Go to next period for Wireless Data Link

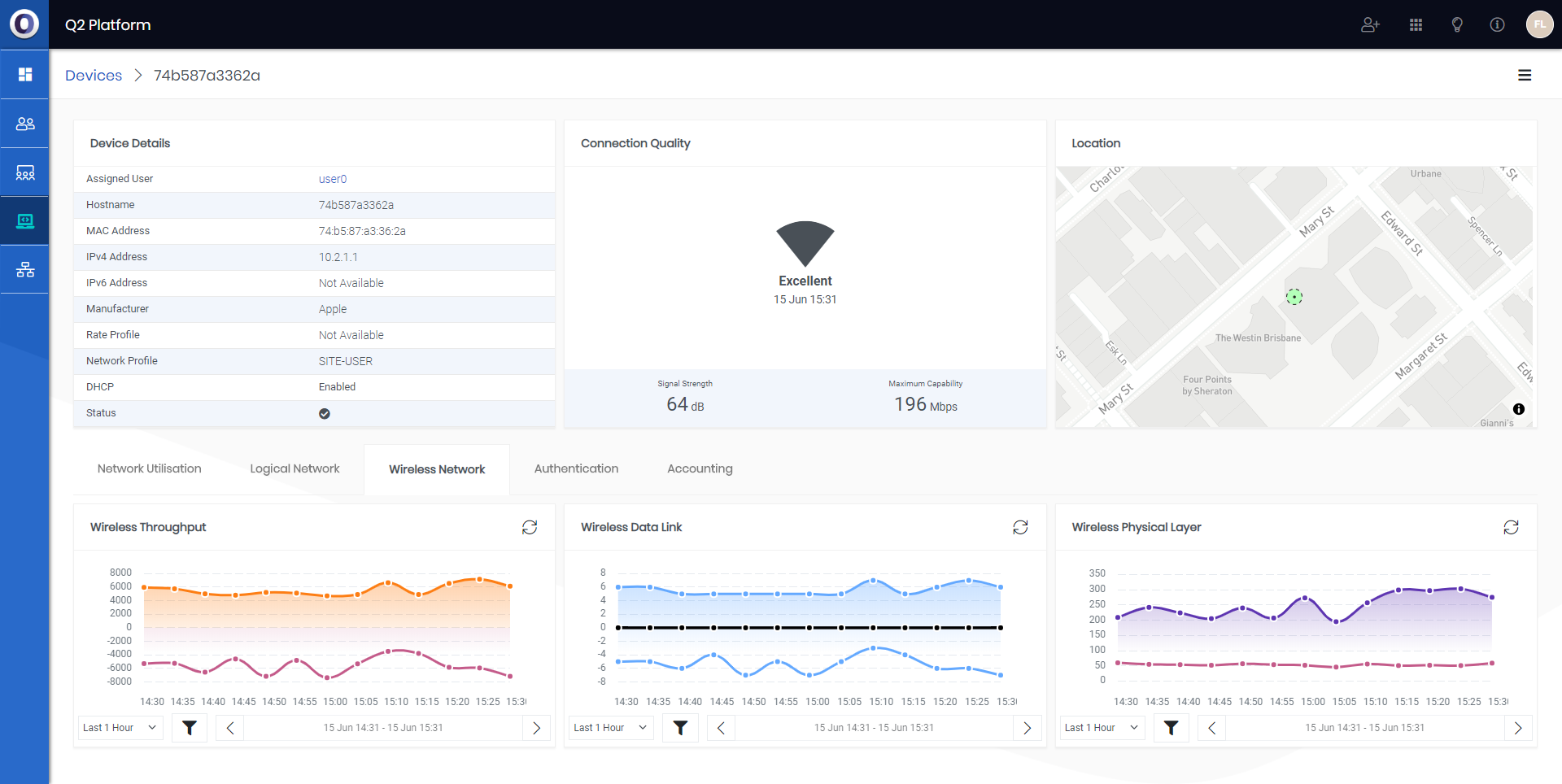[1027, 728]
